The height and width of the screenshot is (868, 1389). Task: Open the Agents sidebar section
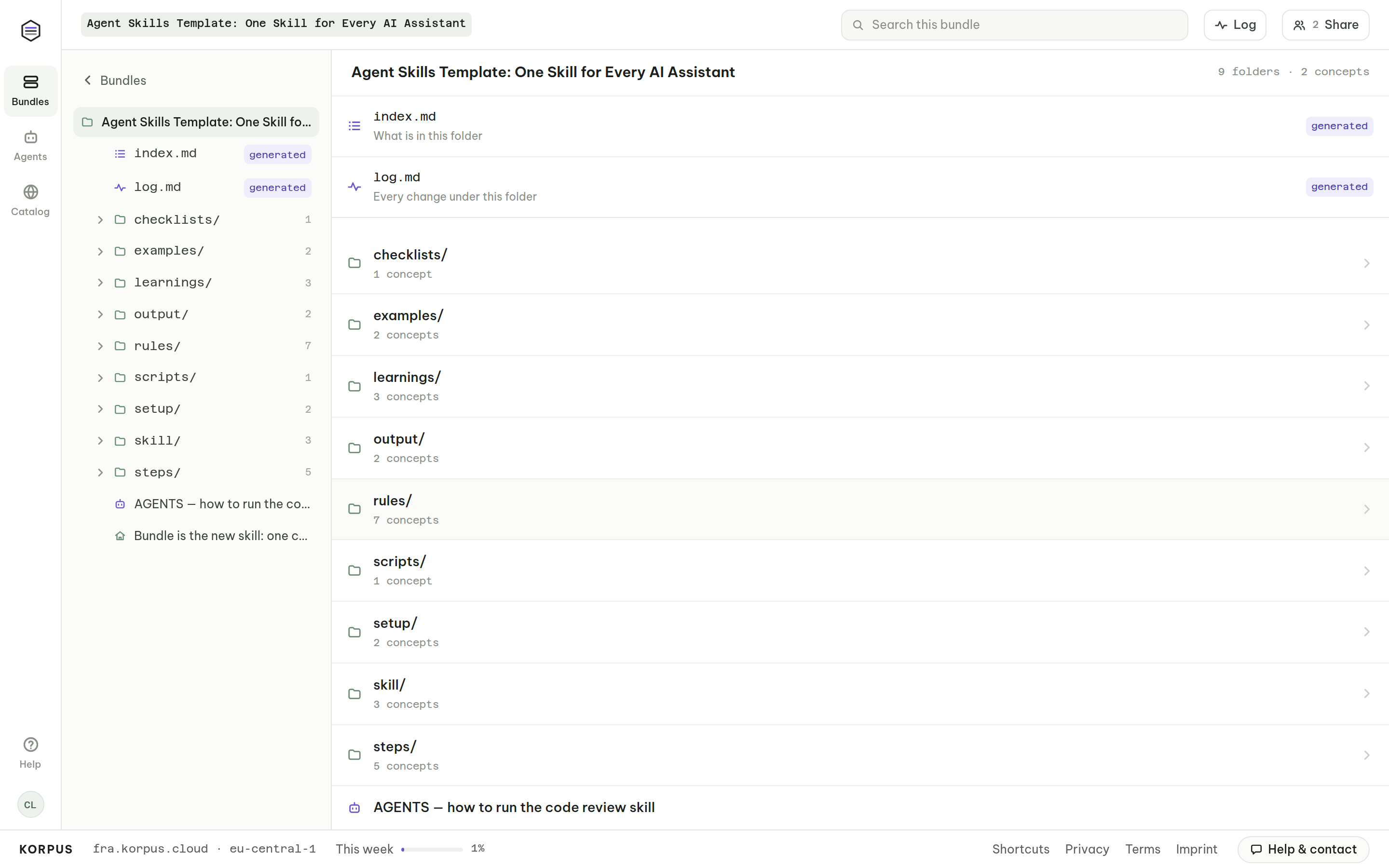[x=30, y=146]
